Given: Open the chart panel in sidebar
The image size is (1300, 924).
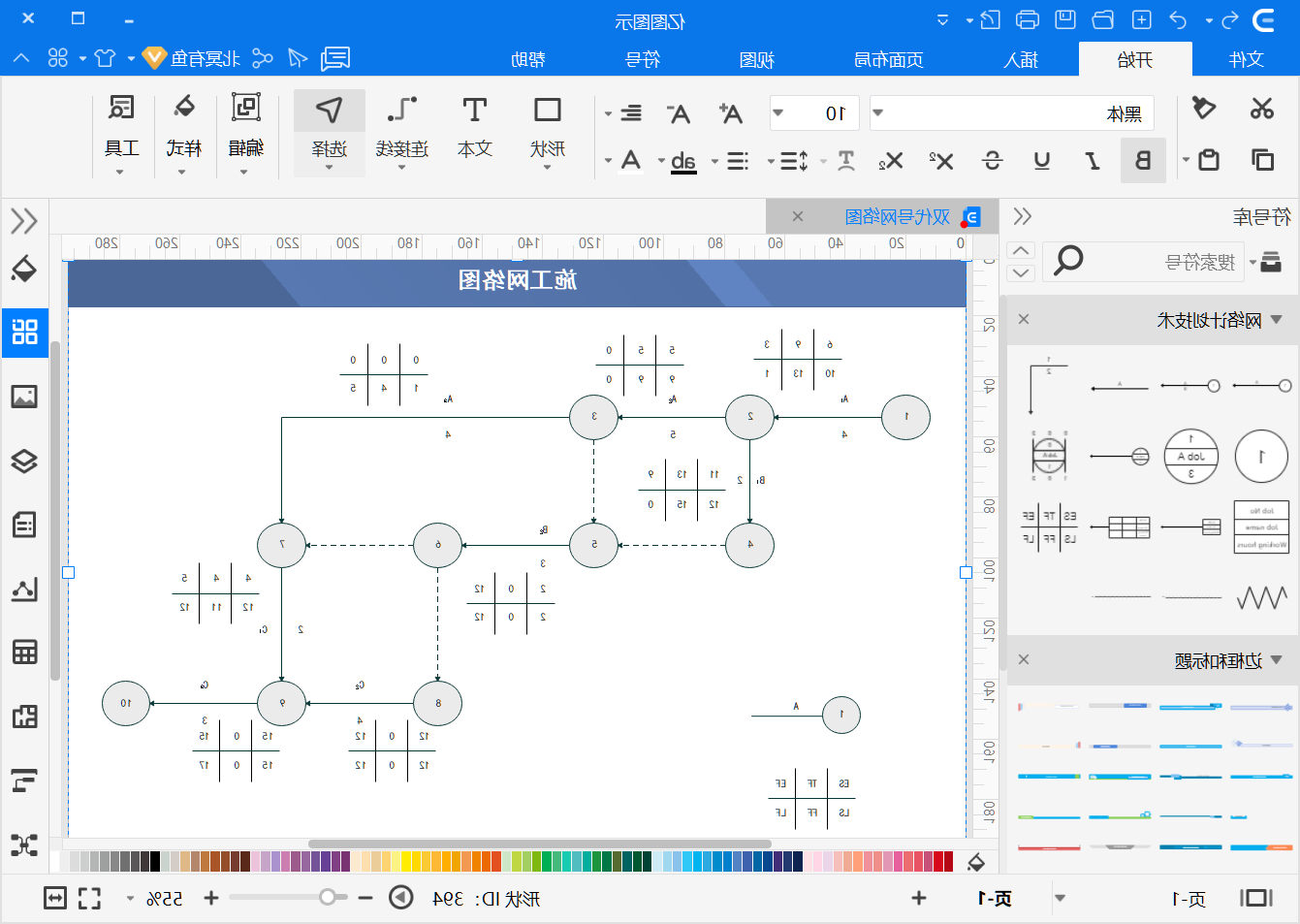Looking at the screenshot, I should coord(24,589).
